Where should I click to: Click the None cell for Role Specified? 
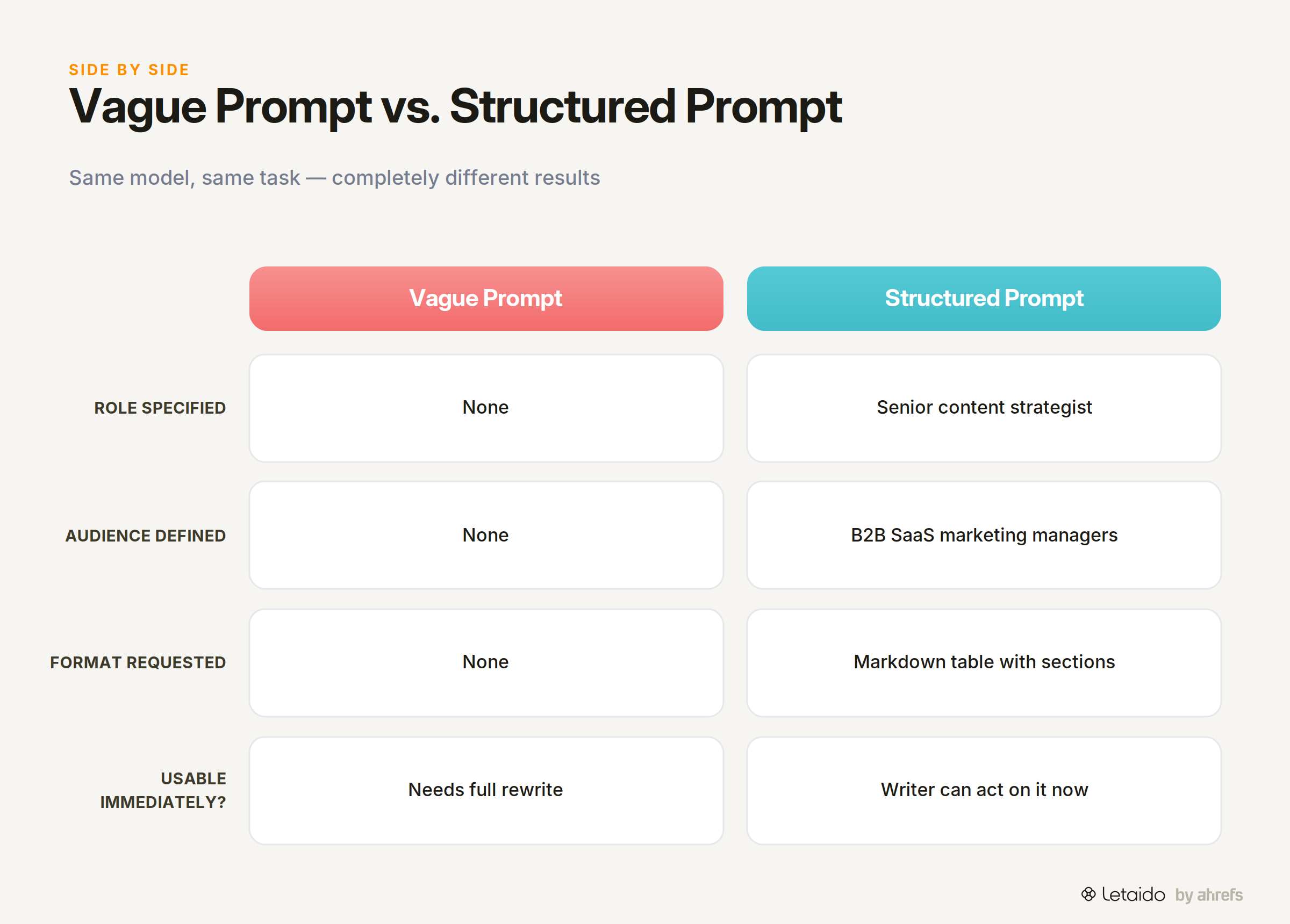[486, 408]
